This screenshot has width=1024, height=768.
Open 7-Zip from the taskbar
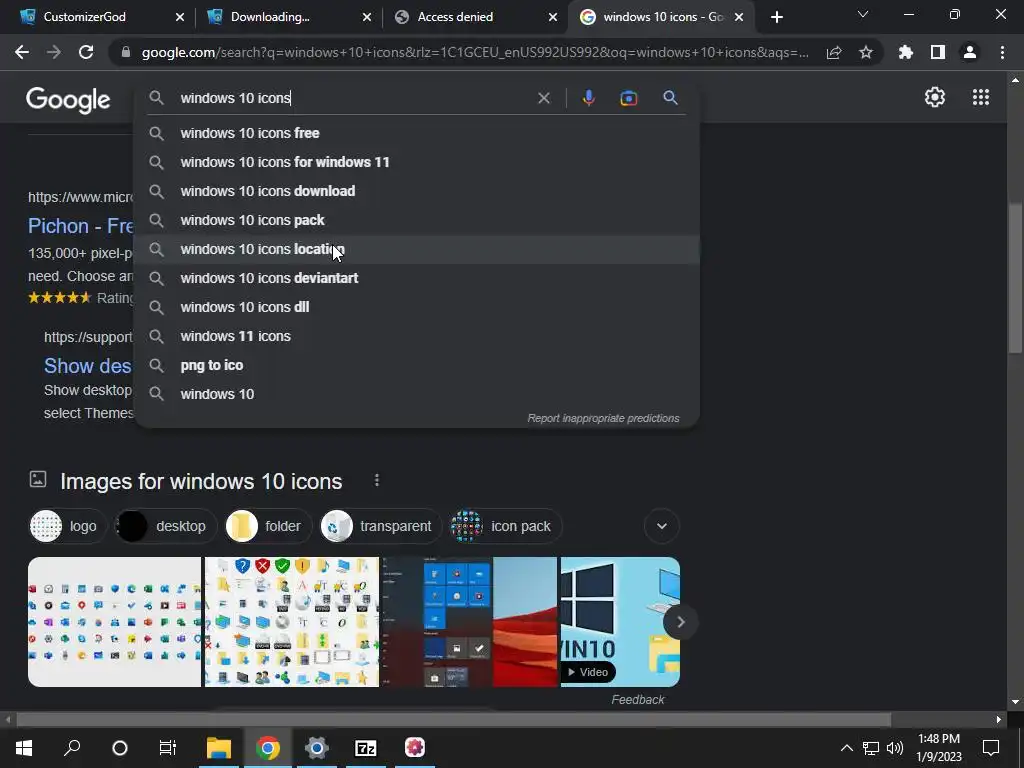[366, 748]
